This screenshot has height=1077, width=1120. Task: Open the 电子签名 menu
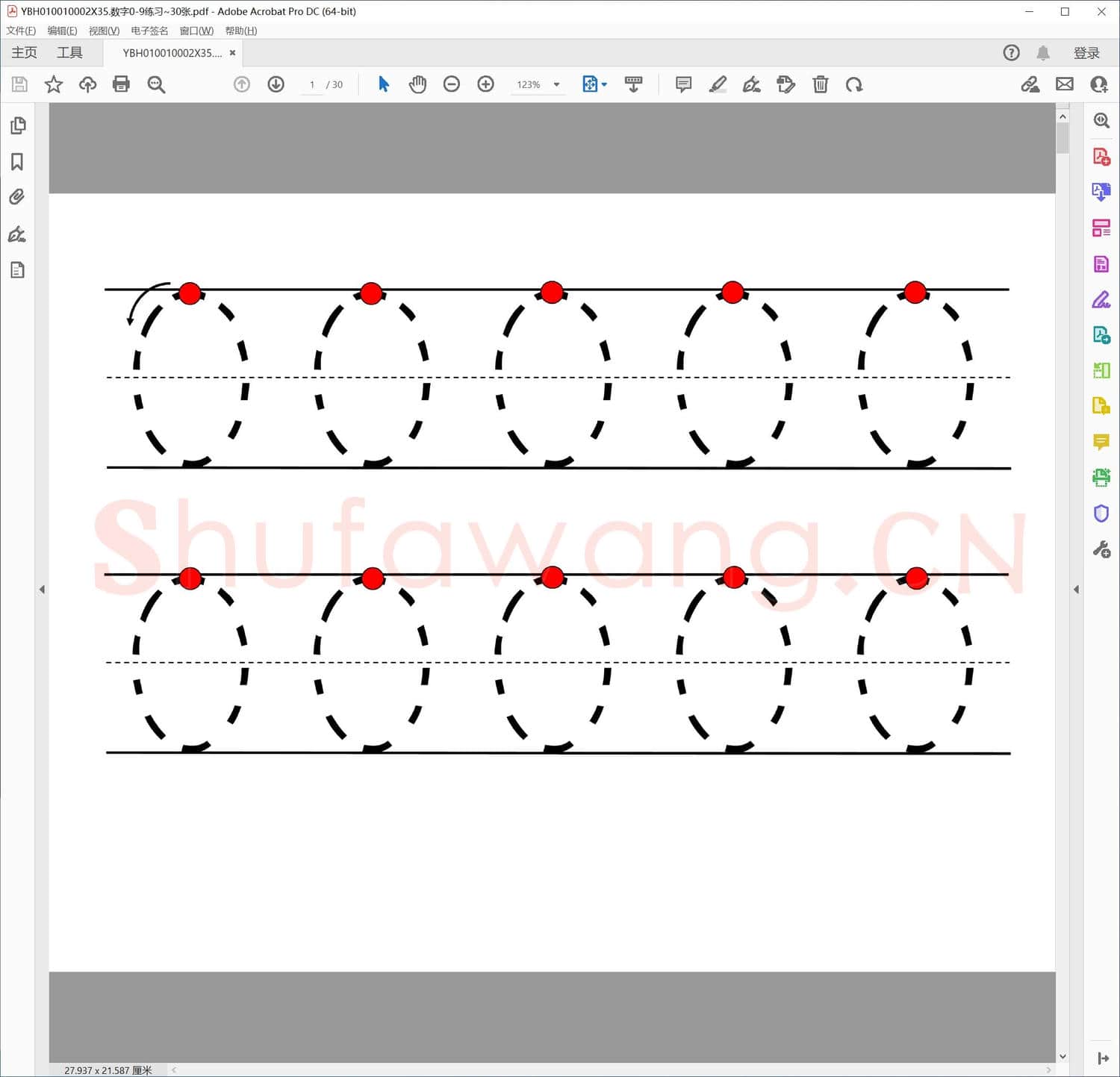tap(149, 31)
